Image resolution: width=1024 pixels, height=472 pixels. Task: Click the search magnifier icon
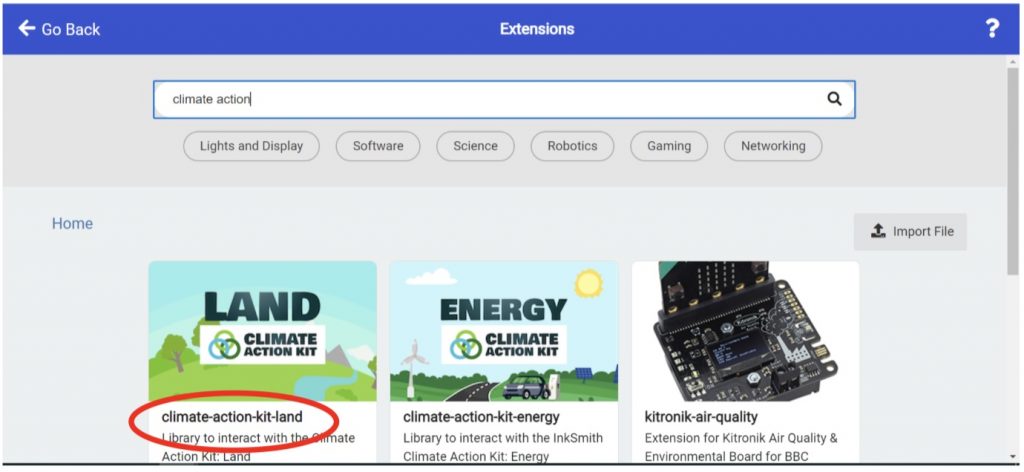coord(834,99)
